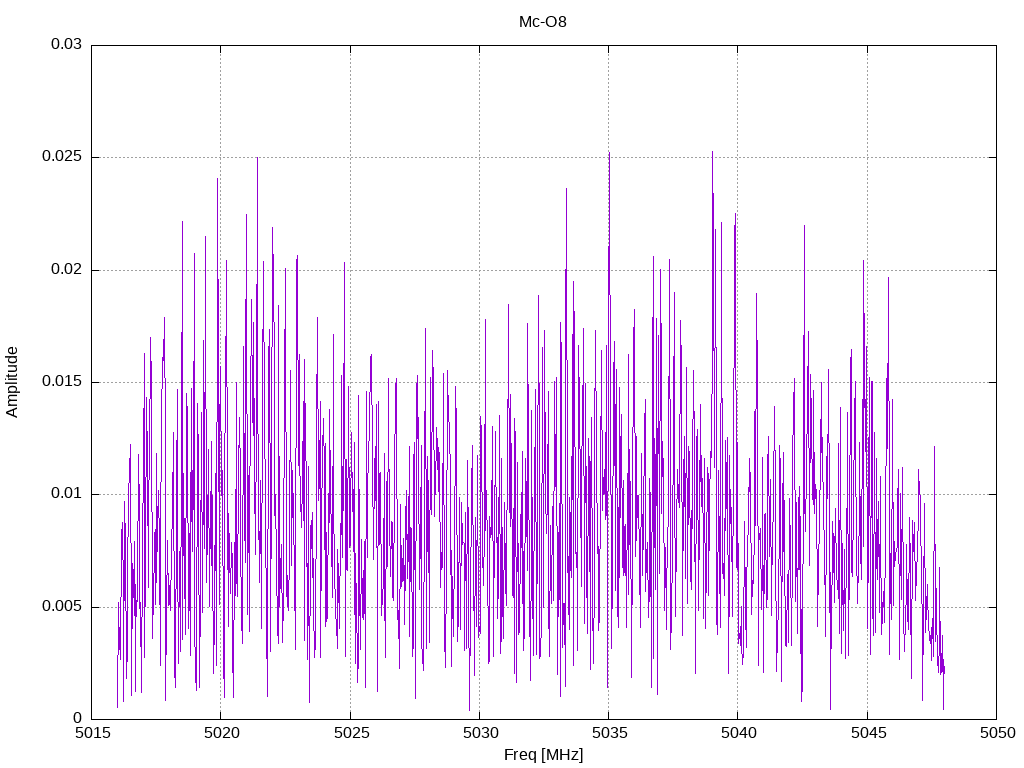The width and height of the screenshot is (1024, 768).
Task: Click the 5040 x-axis tick label
Action: tap(739, 733)
